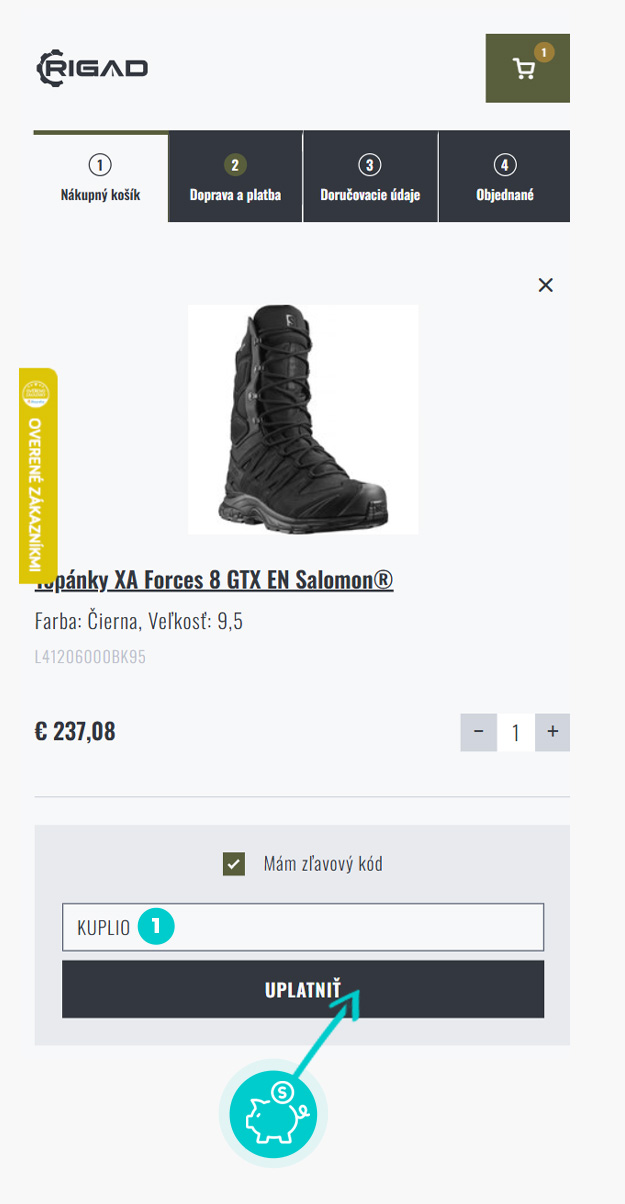Viewport: 625px width, 1204px height.
Task: Click the black boot product thumbnail
Action: tap(303, 419)
